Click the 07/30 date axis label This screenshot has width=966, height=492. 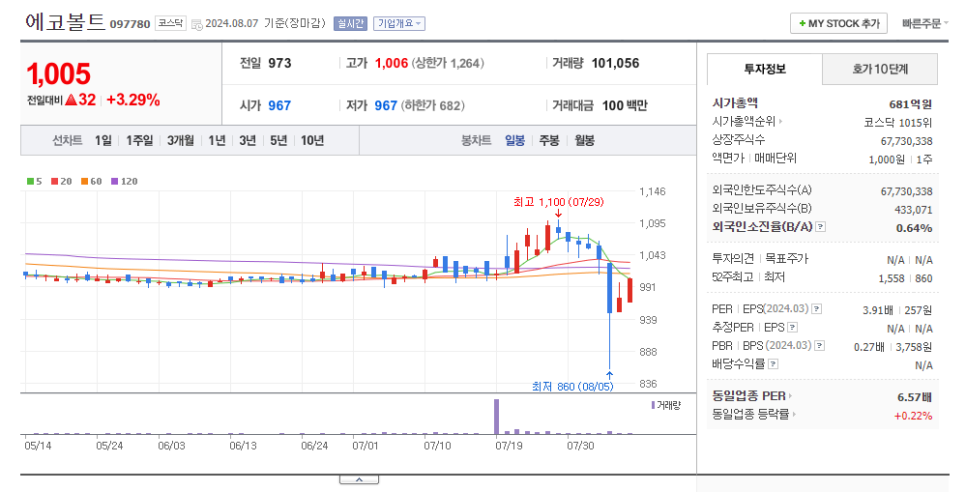[580, 445]
